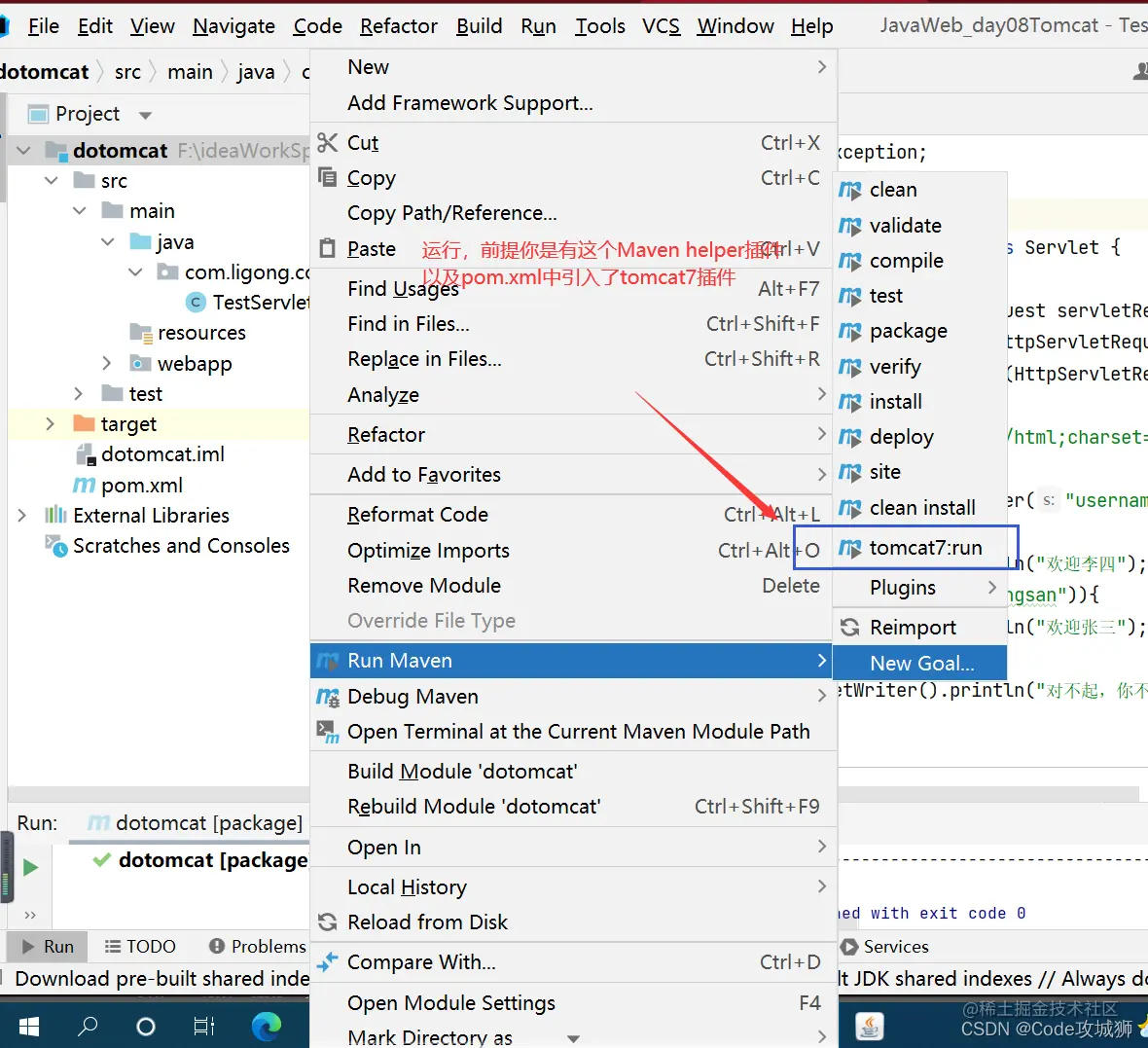Click editor horizontal scrollbar
This screenshot has height=1048, width=1148.
988,794
